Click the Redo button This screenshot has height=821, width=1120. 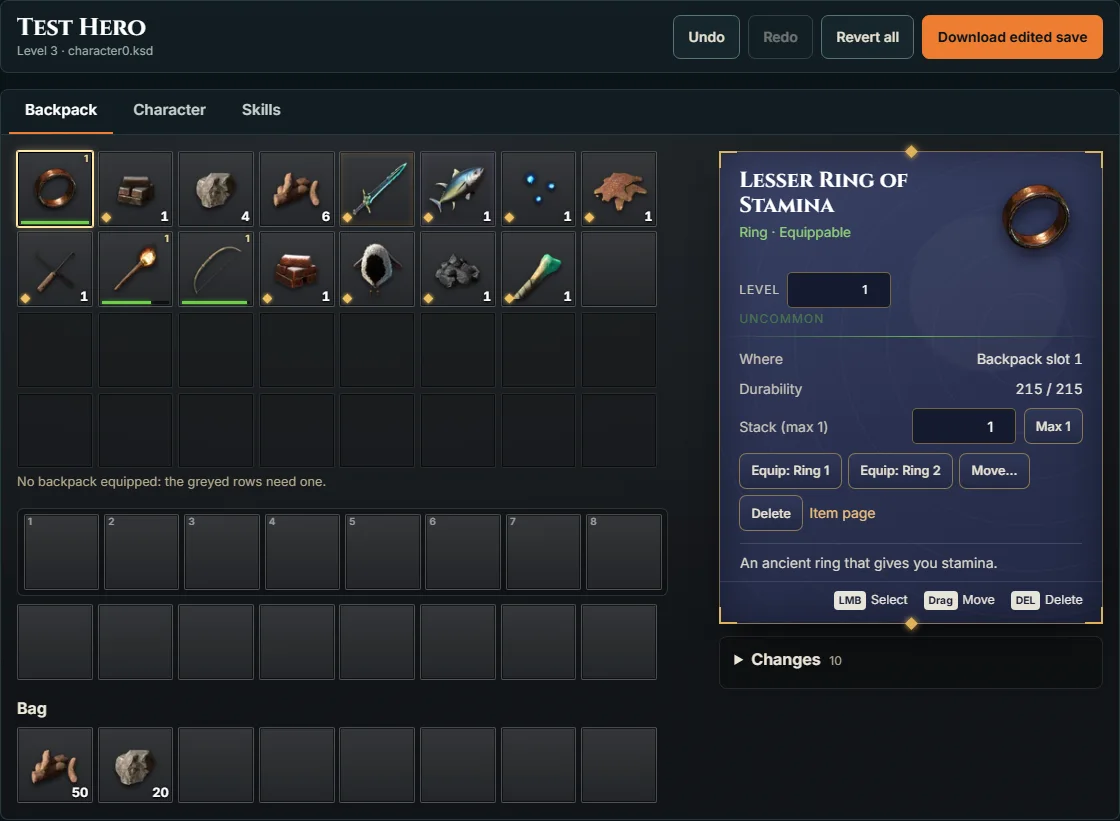pyautogui.click(x=780, y=37)
